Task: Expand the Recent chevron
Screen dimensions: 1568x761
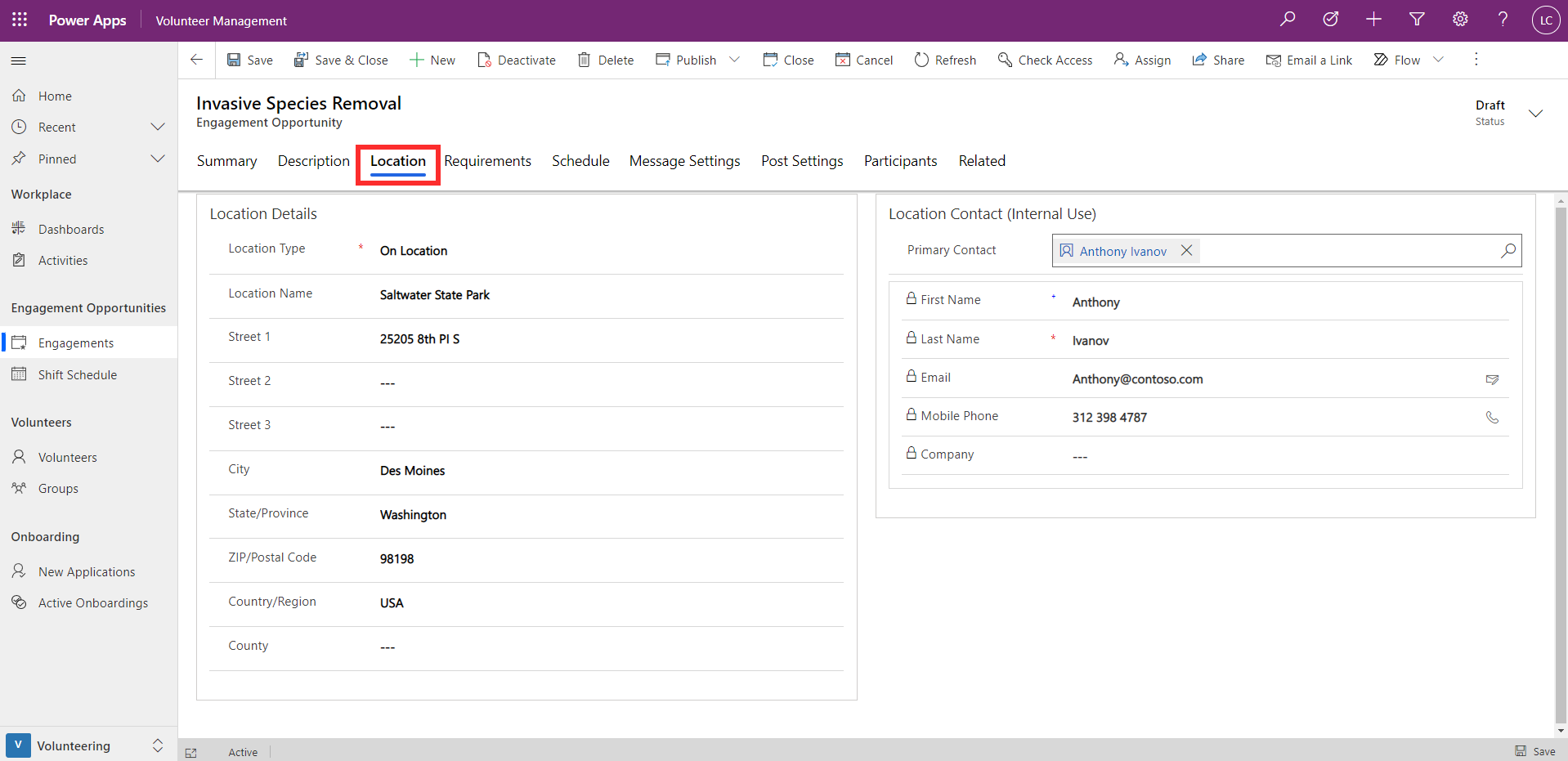Action: point(158,127)
